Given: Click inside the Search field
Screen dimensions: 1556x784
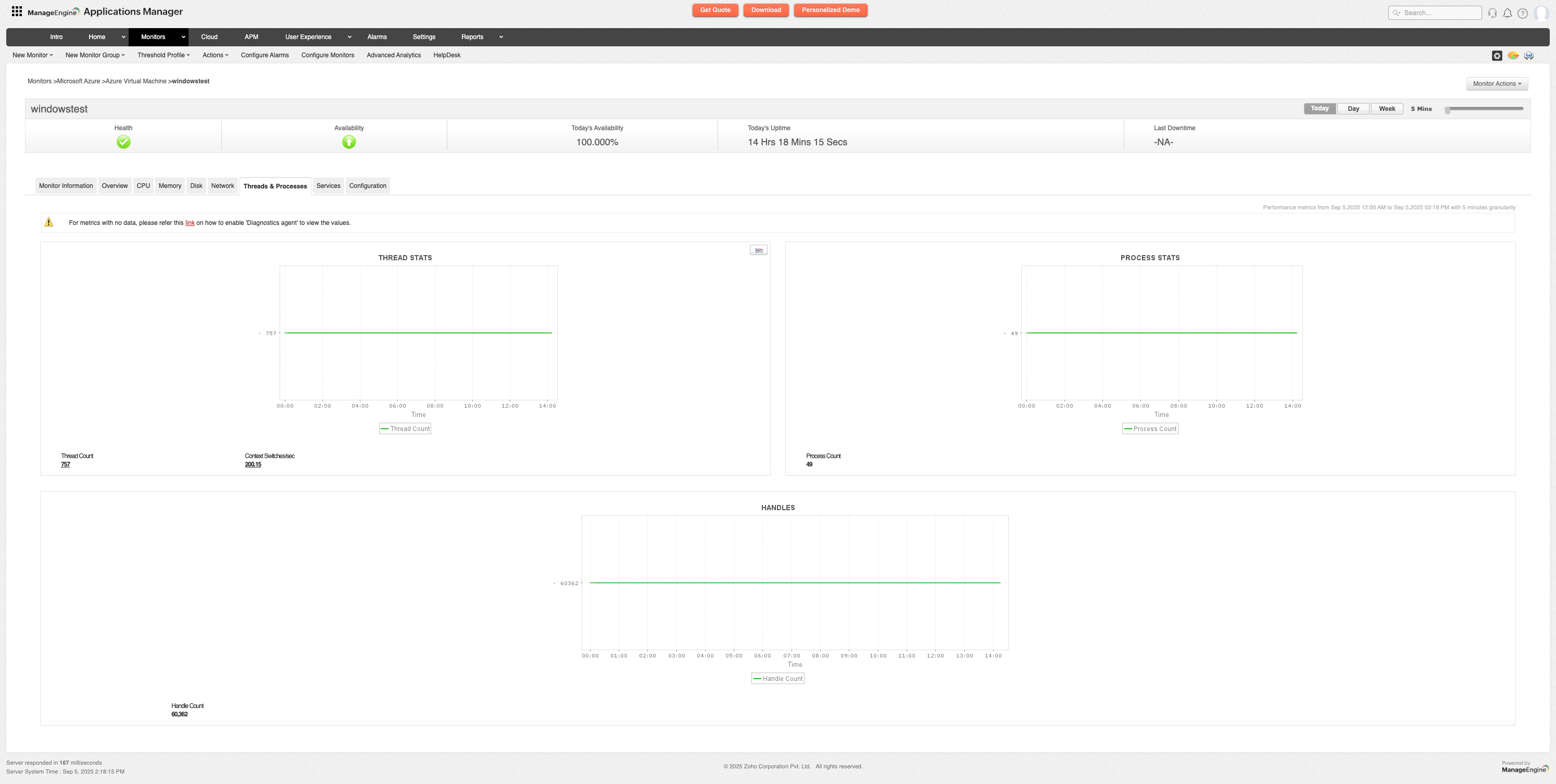Looking at the screenshot, I should 1435,12.
